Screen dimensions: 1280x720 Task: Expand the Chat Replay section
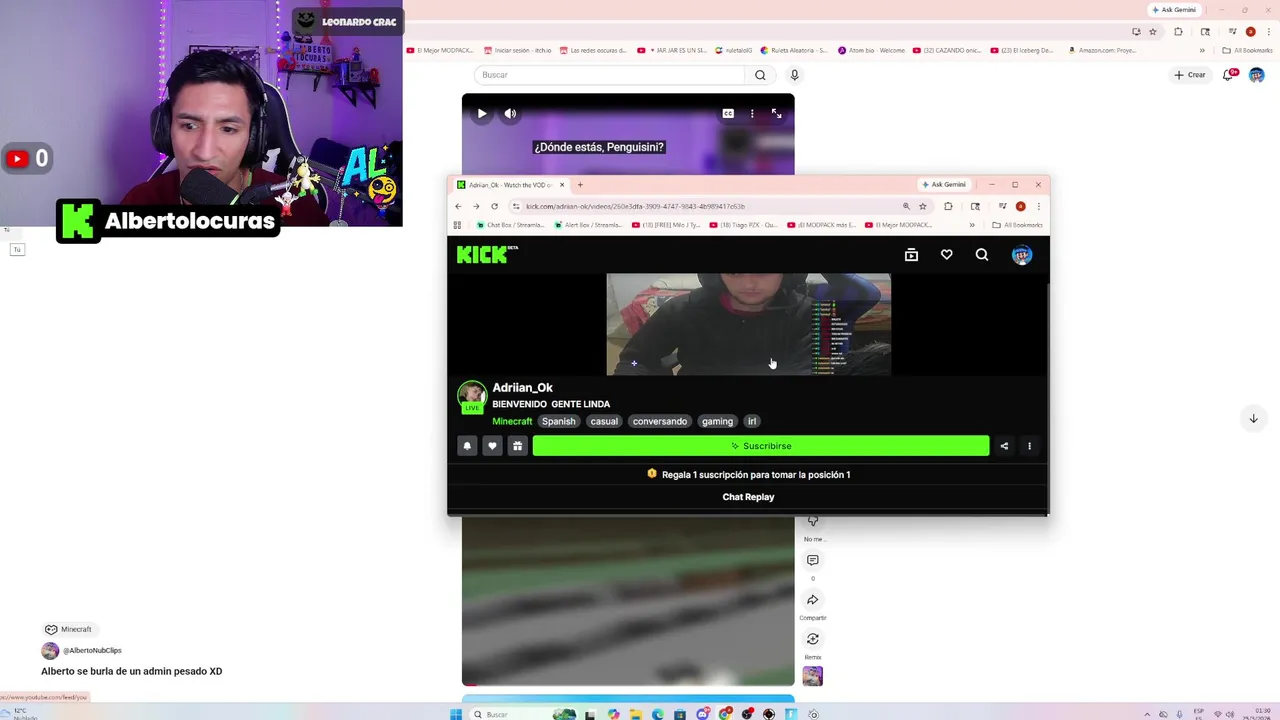pos(748,497)
